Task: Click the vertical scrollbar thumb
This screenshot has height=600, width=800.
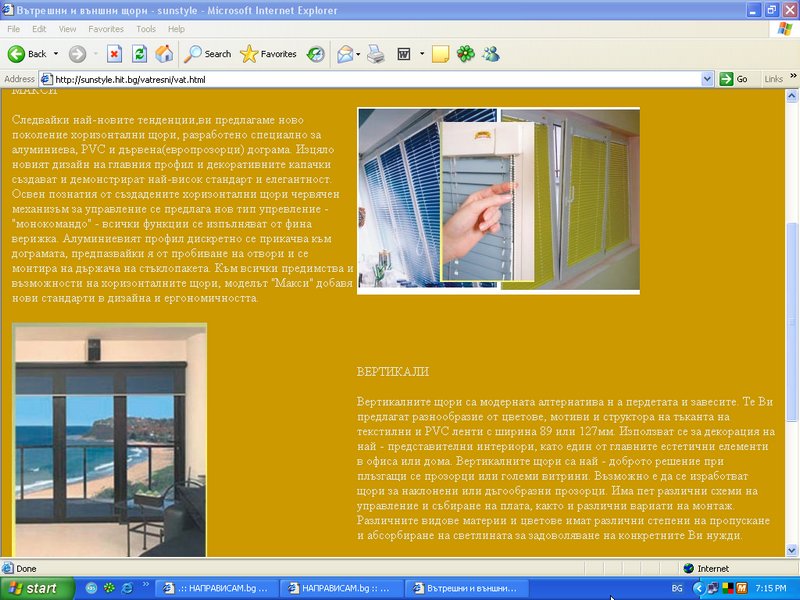Action: tap(791, 321)
